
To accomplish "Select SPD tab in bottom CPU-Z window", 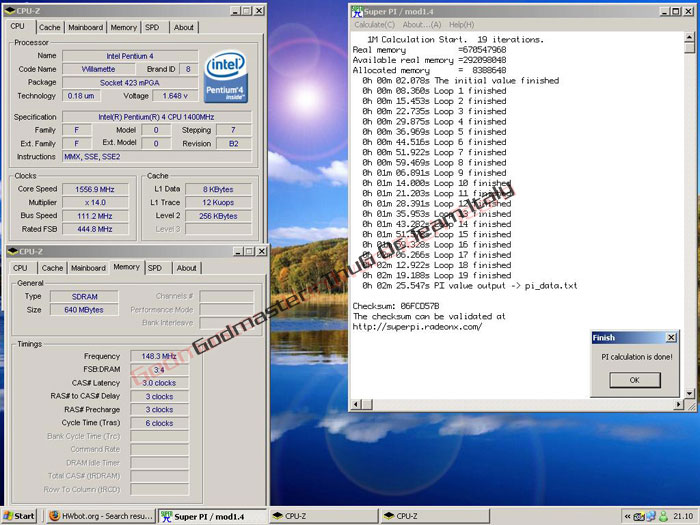I will pyautogui.click(x=155, y=268).
